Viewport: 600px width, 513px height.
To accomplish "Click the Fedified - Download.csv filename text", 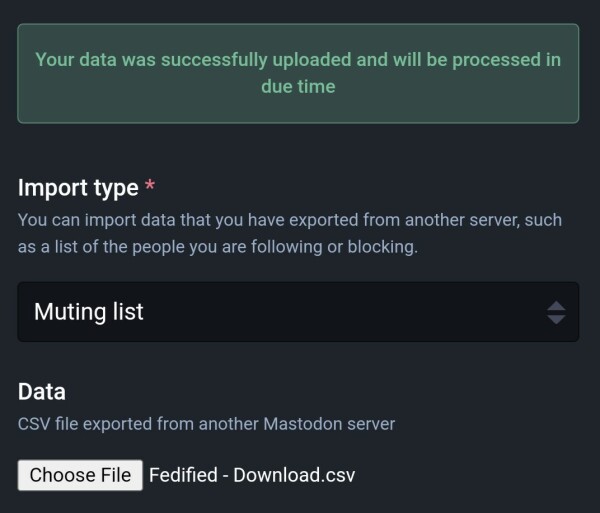I will point(252,475).
